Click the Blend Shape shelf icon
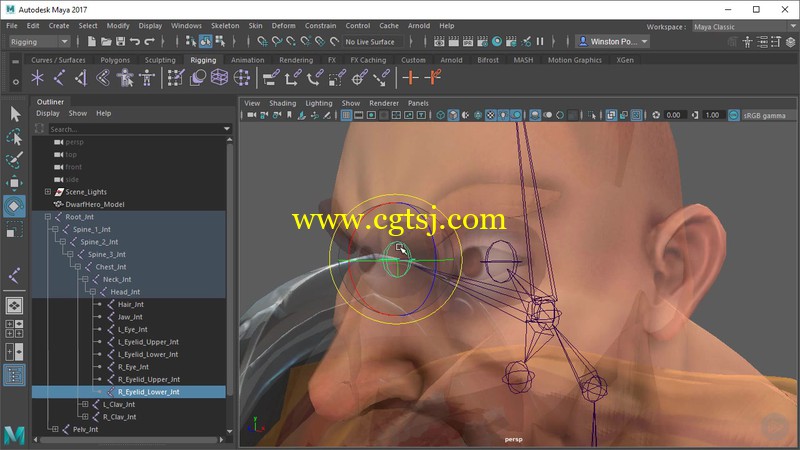Image resolution: width=800 pixels, height=450 pixels. click(197, 78)
